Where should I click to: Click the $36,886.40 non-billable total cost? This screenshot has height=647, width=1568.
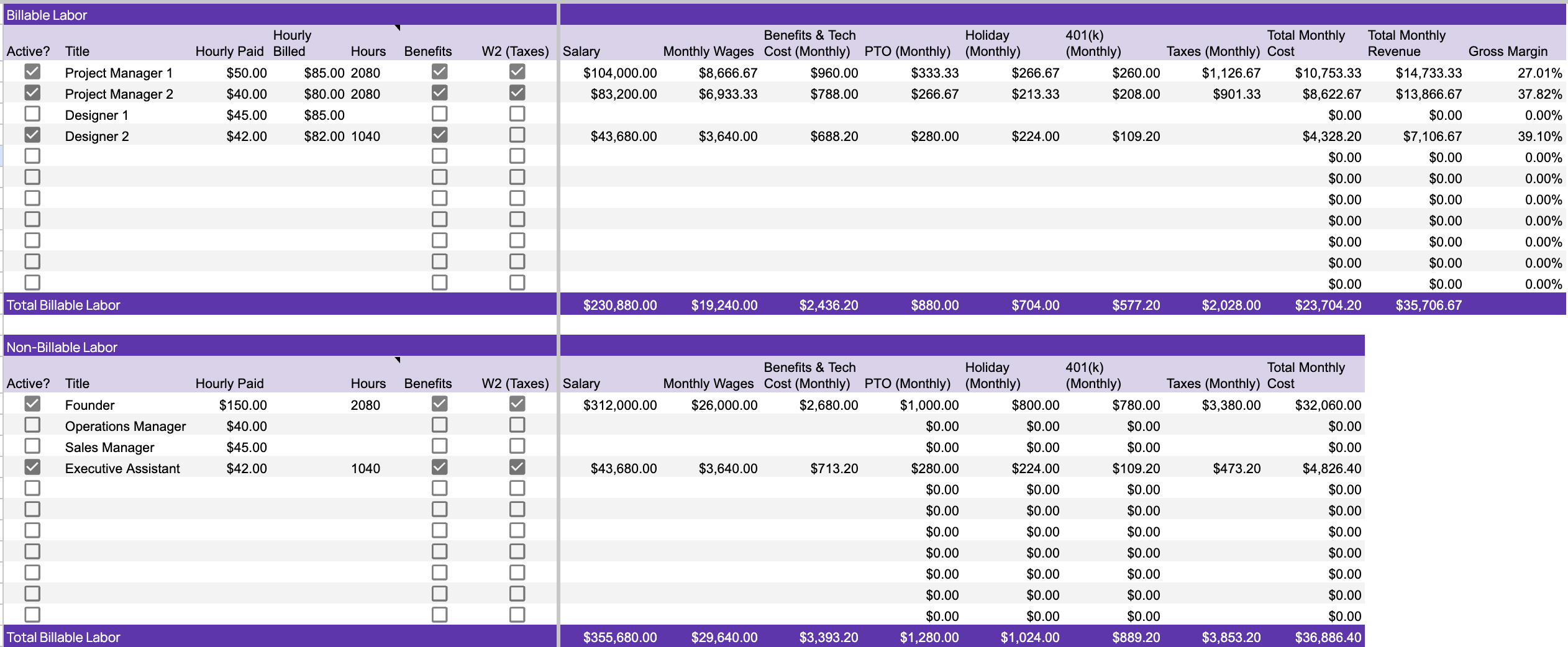(x=1328, y=637)
